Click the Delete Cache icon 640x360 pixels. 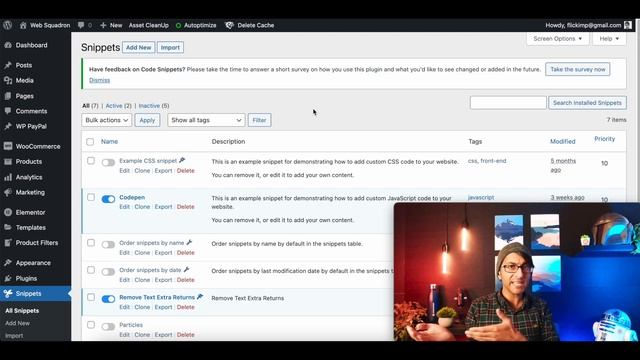pos(229,25)
